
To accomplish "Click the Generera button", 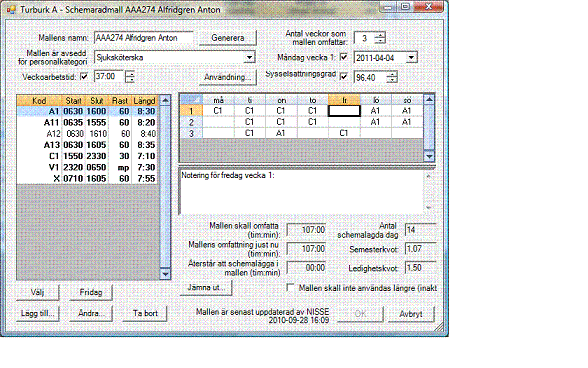I will [x=228, y=38].
